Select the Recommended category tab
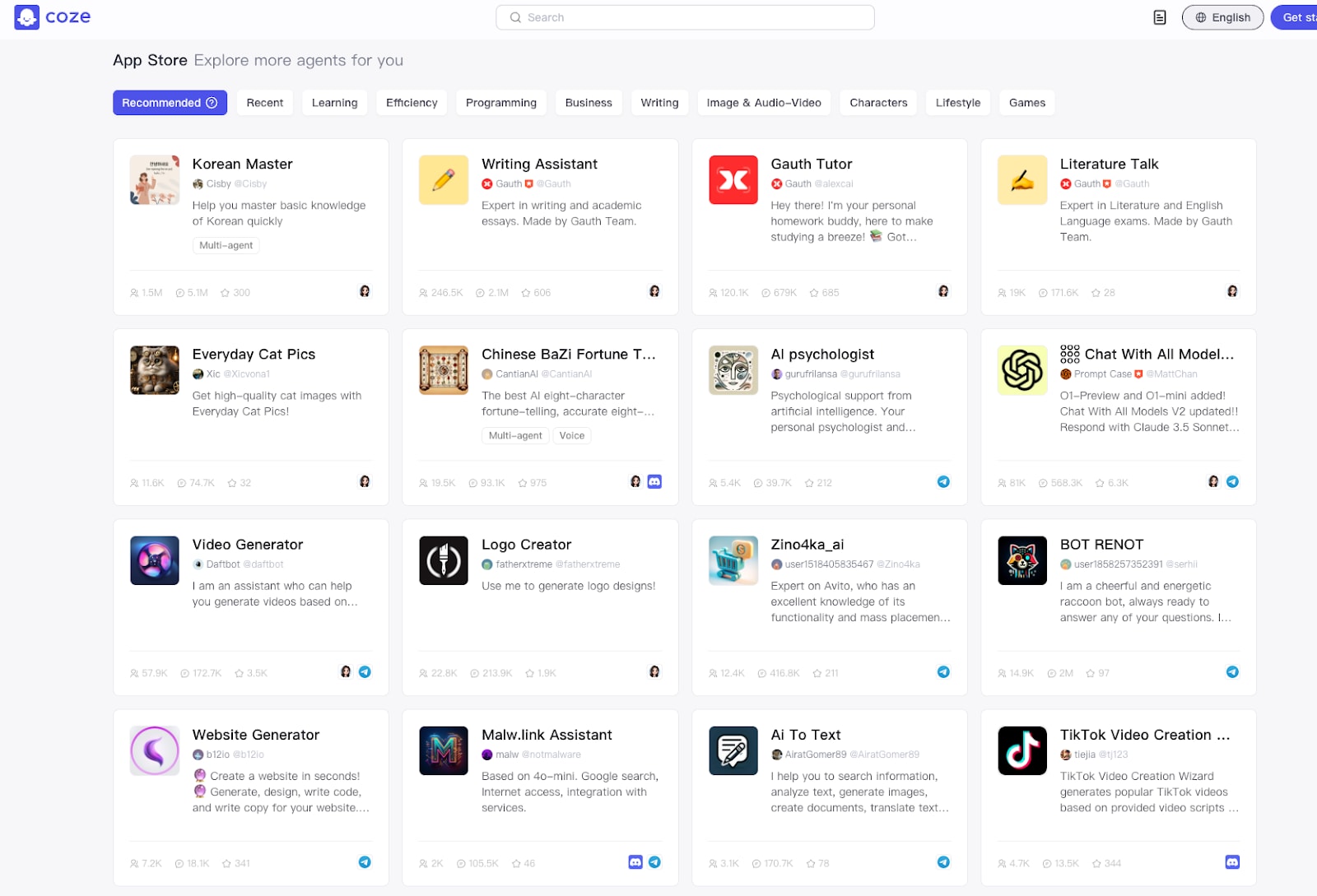Screen dimensions: 1317x896 tap(170, 103)
